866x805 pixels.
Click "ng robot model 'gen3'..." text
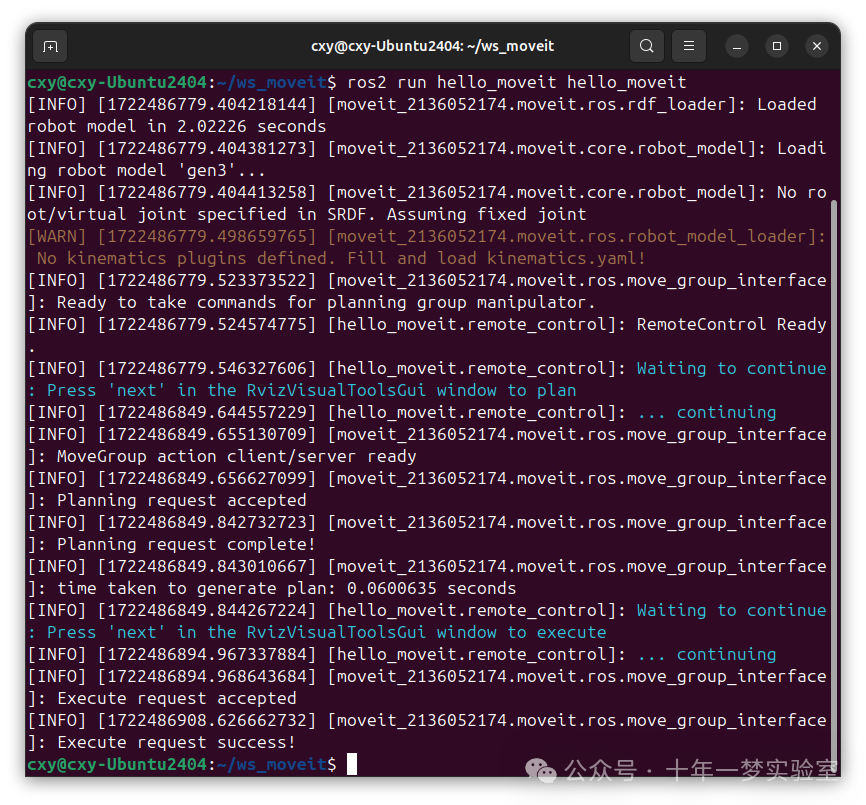coord(146,171)
